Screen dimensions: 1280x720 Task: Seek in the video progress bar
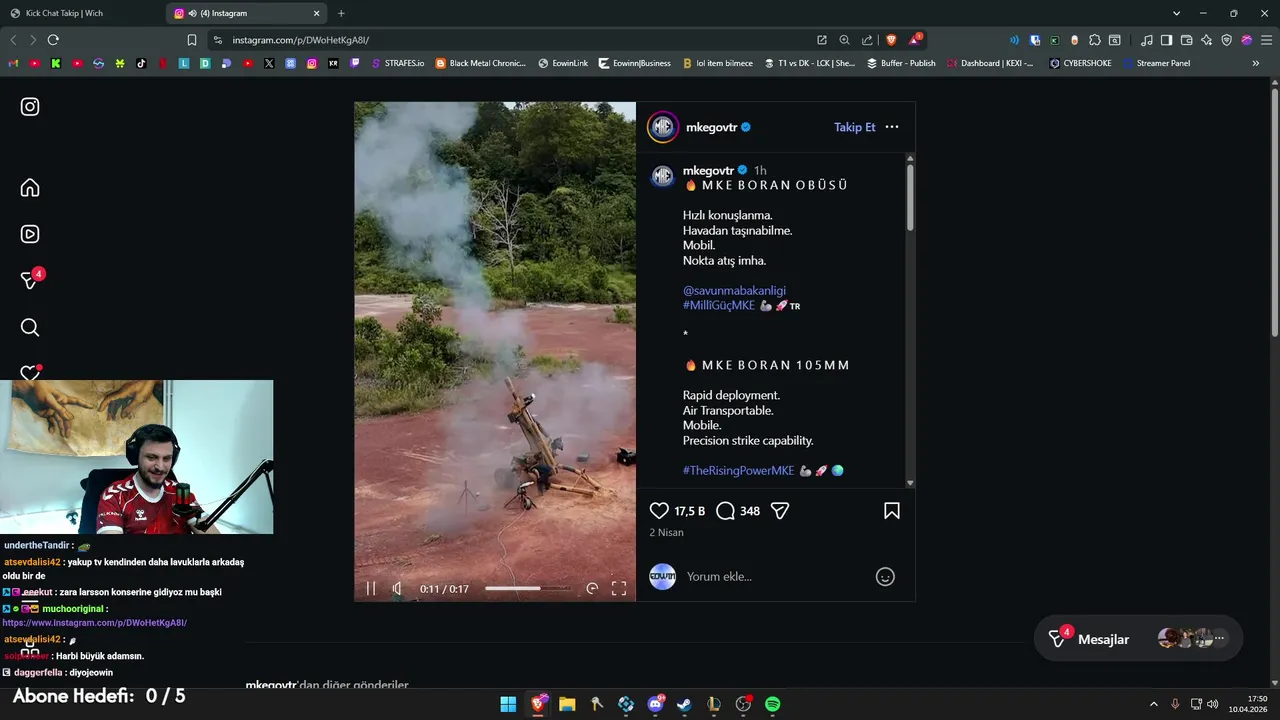[x=527, y=589]
